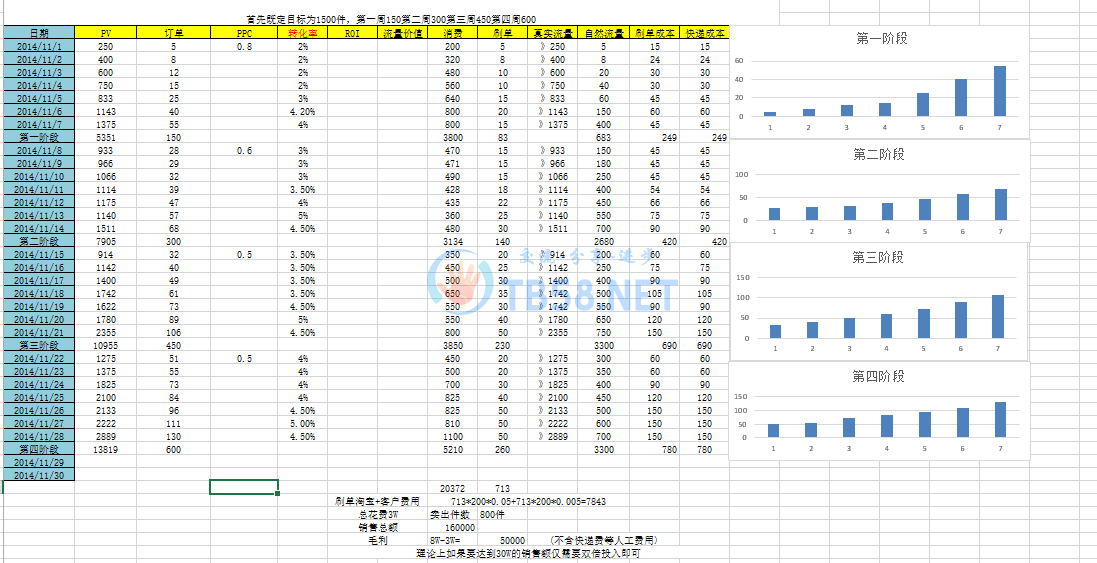Click the 2014/11/1 date cell
Viewport: 1097px width, 563px height.
38,47
